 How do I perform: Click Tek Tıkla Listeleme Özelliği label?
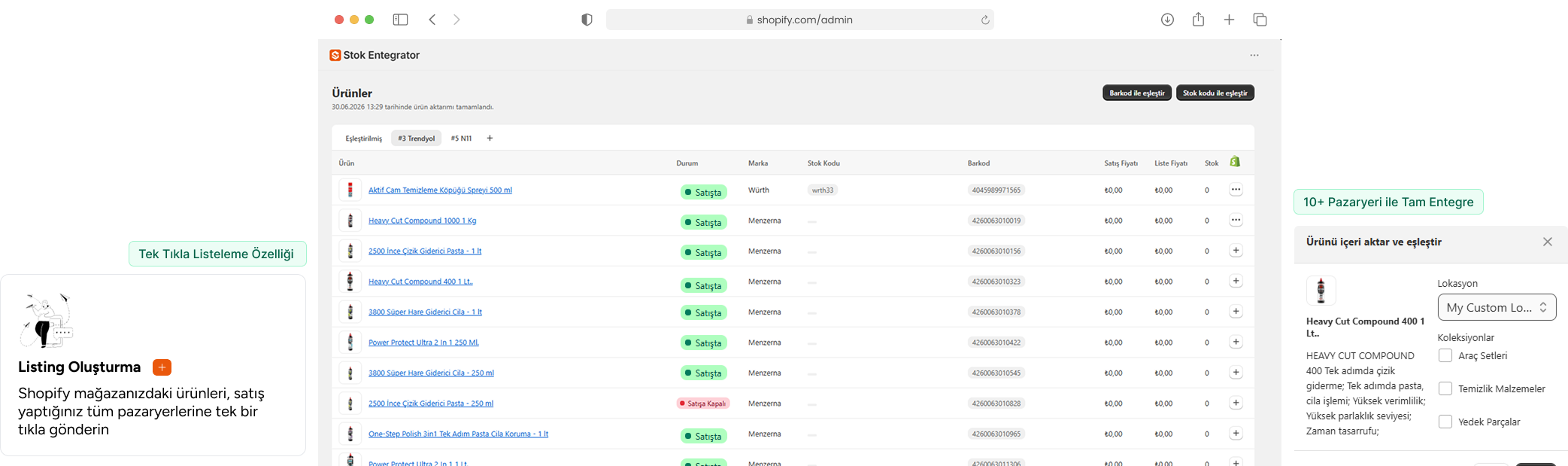(217, 254)
